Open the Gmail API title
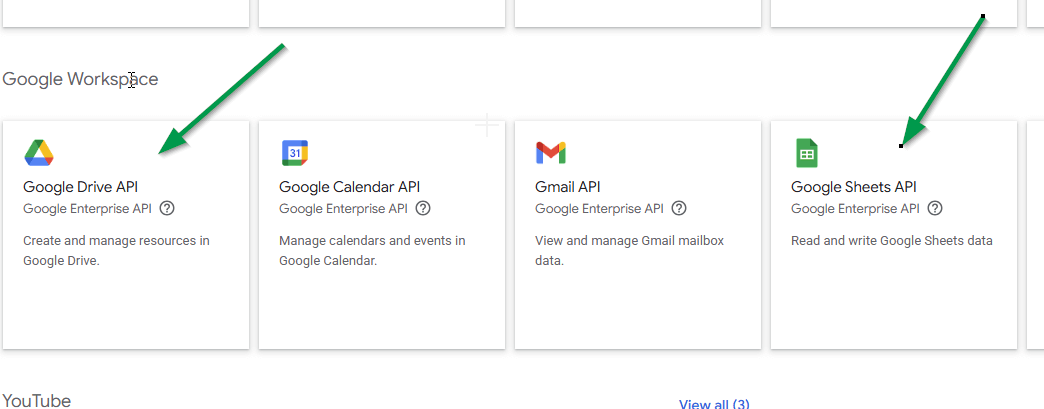Viewport: 1044px width, 409px height. 567,187
